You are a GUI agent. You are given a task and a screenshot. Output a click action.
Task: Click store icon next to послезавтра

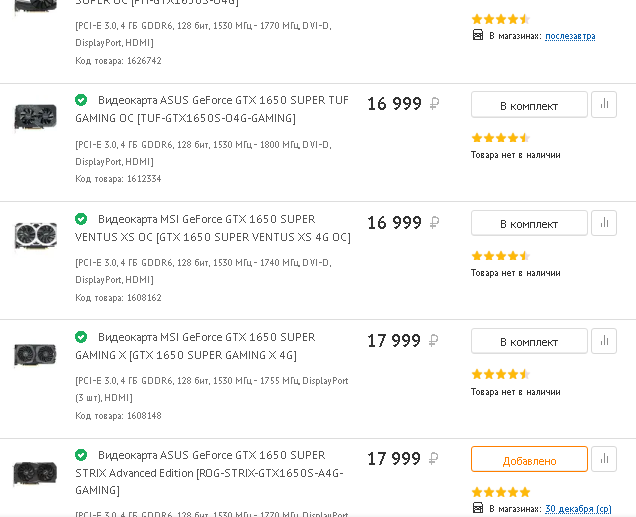[x=478, y=36]
